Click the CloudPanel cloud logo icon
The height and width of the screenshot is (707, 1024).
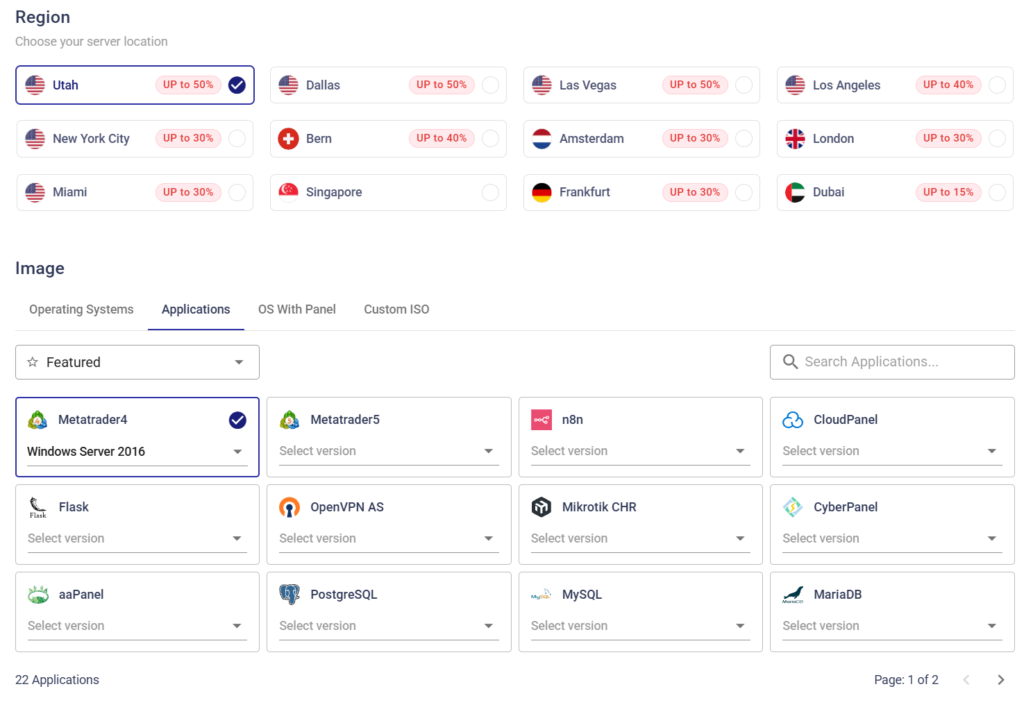(x=793, y=420)
